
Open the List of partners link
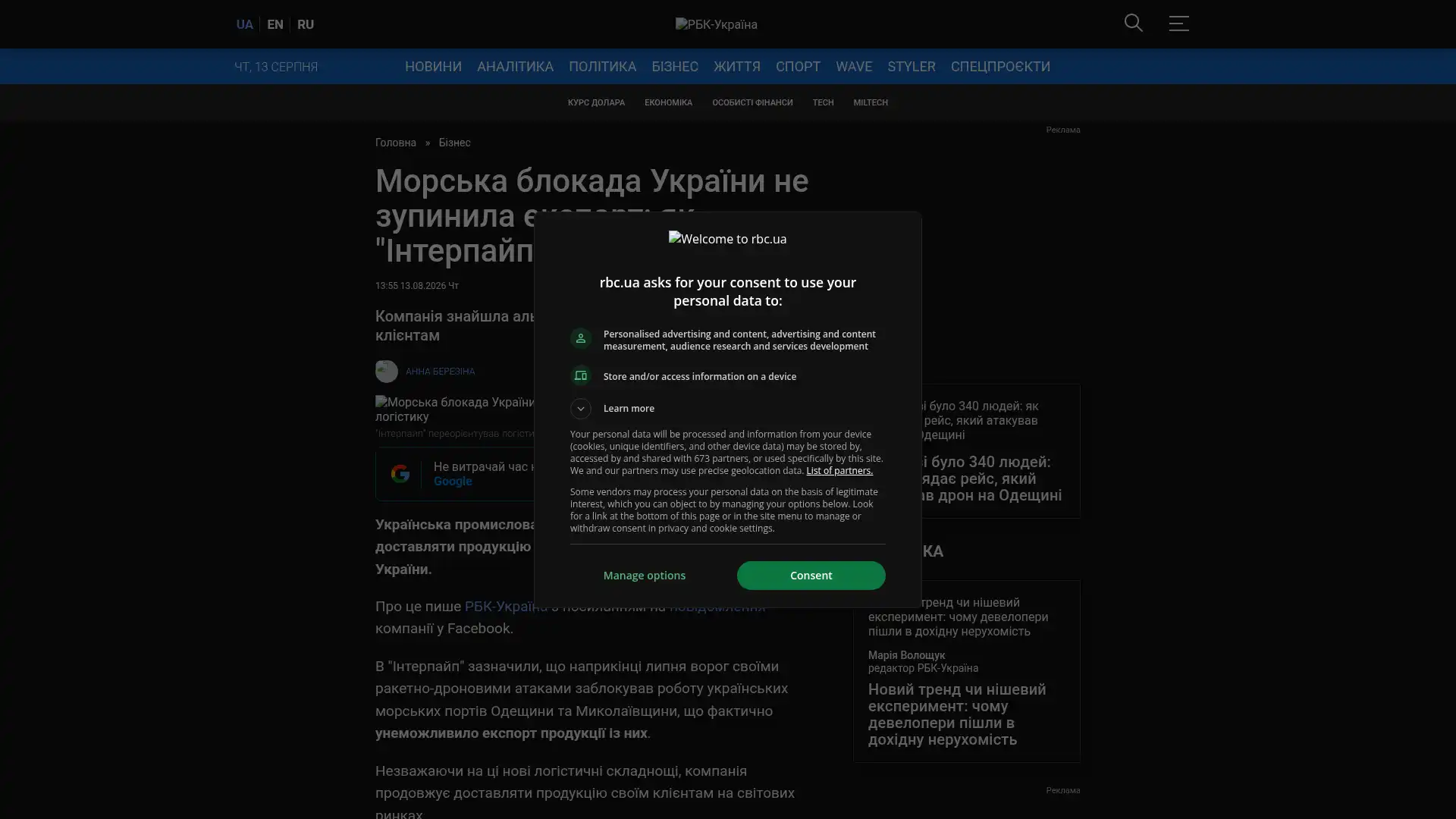click(x=839, y=471)
